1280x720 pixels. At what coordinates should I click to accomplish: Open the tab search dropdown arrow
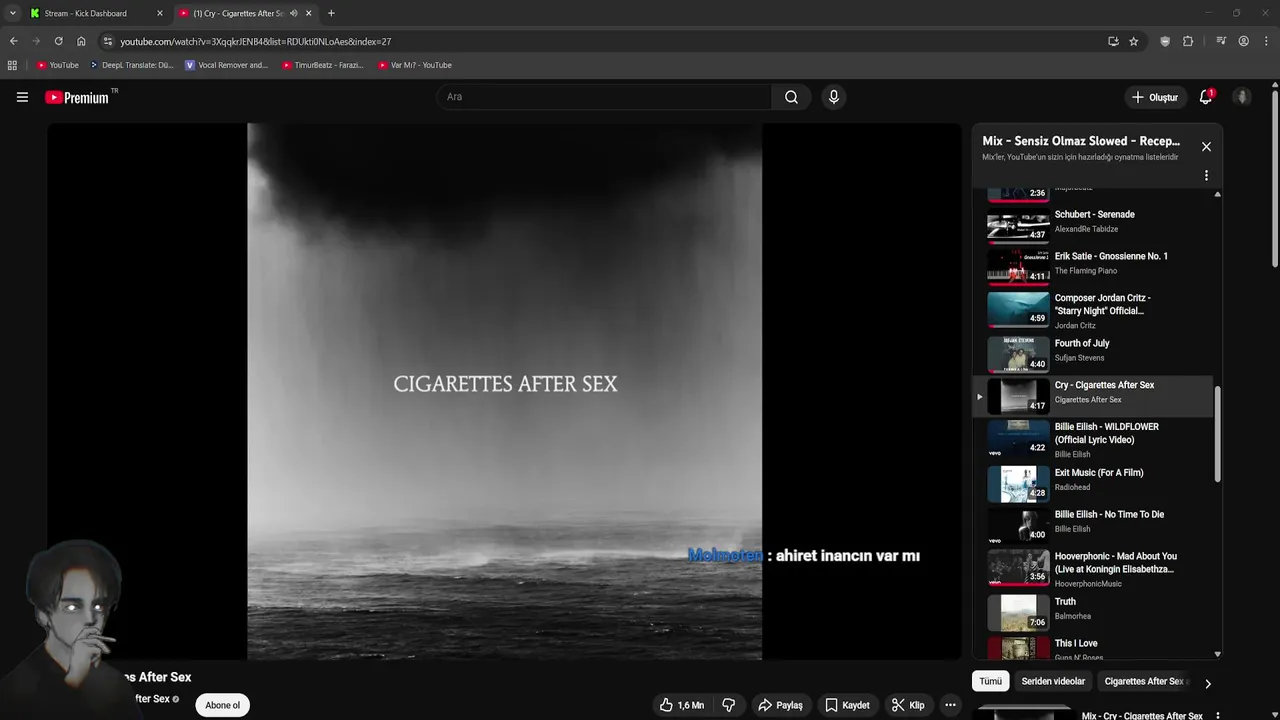pyautogui.click(x=12, y=13)
